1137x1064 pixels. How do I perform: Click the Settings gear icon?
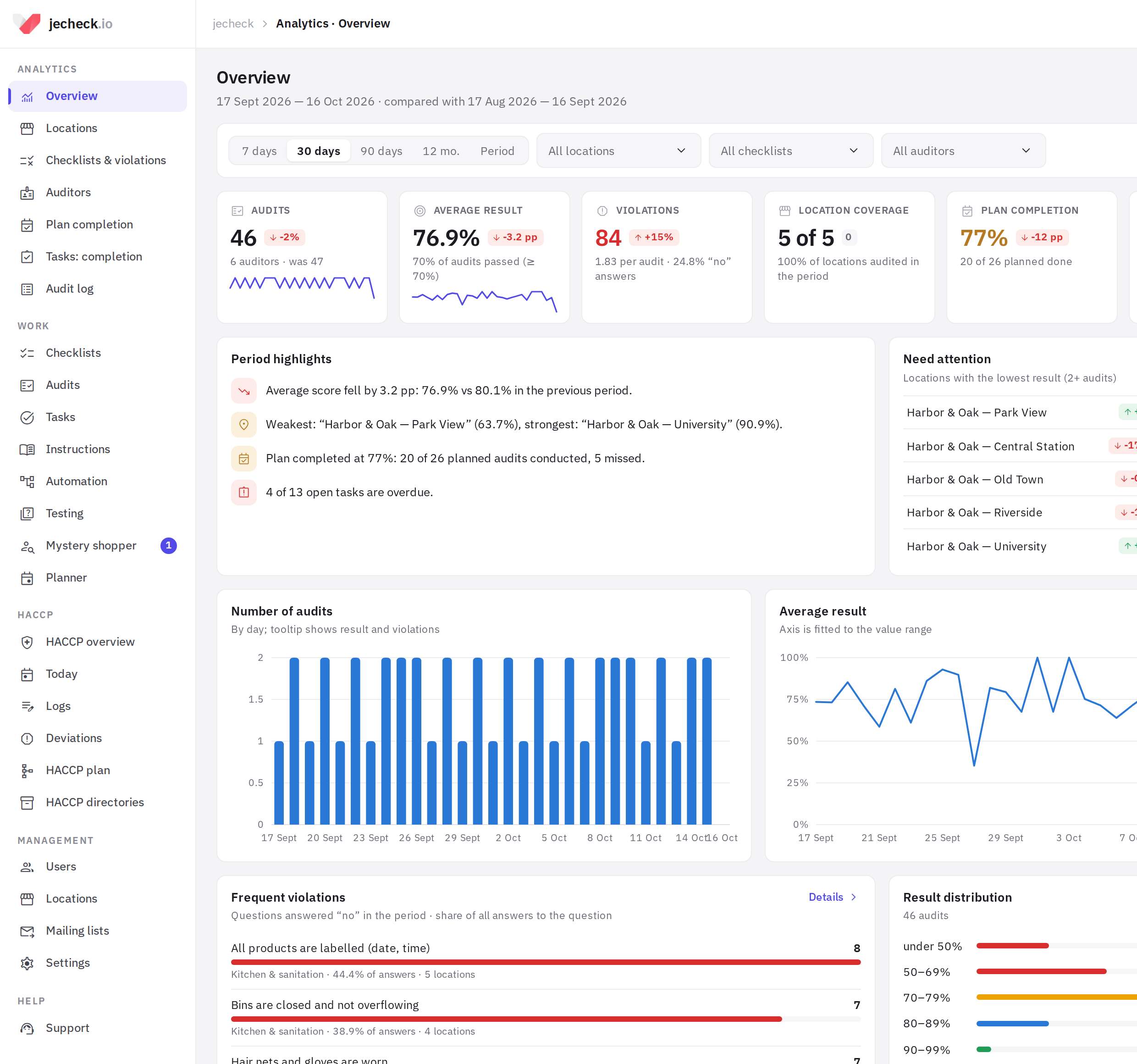coord(27,963)
